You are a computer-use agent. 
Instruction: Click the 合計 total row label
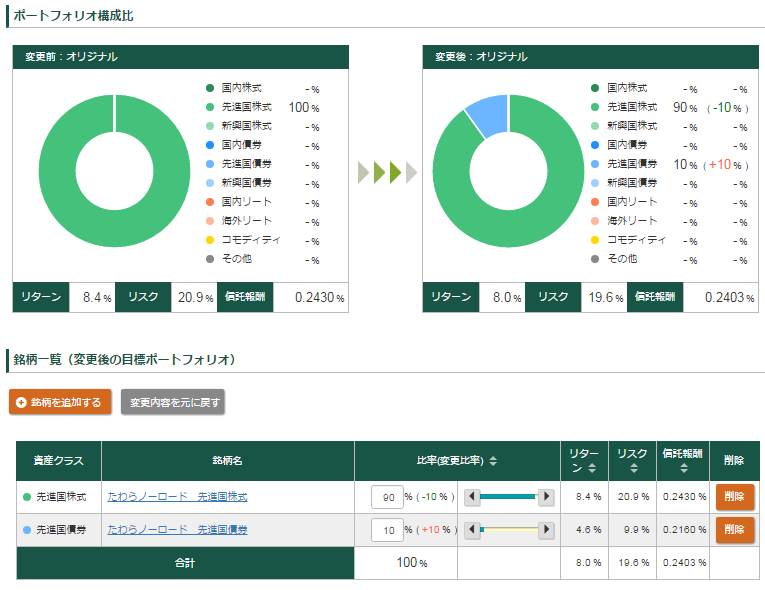click(185, 563)
